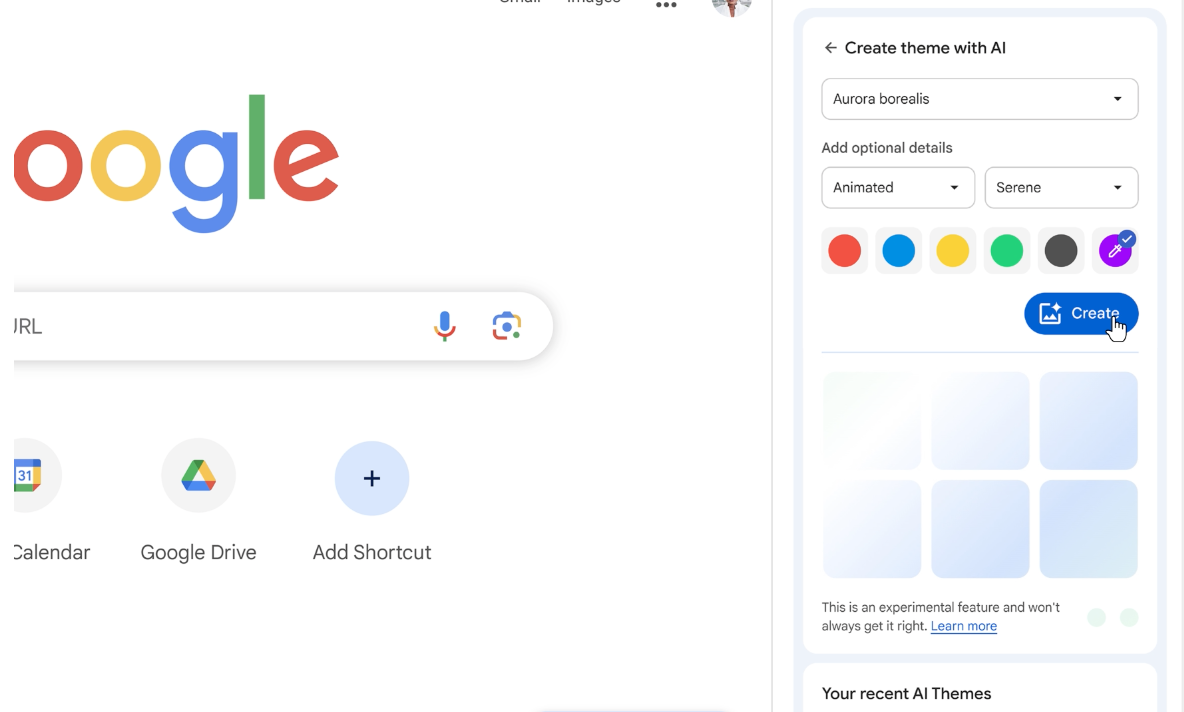Open the Google Calendar shortcut
This screenshot has width=1184, height=712.
(x=27, y=476)
